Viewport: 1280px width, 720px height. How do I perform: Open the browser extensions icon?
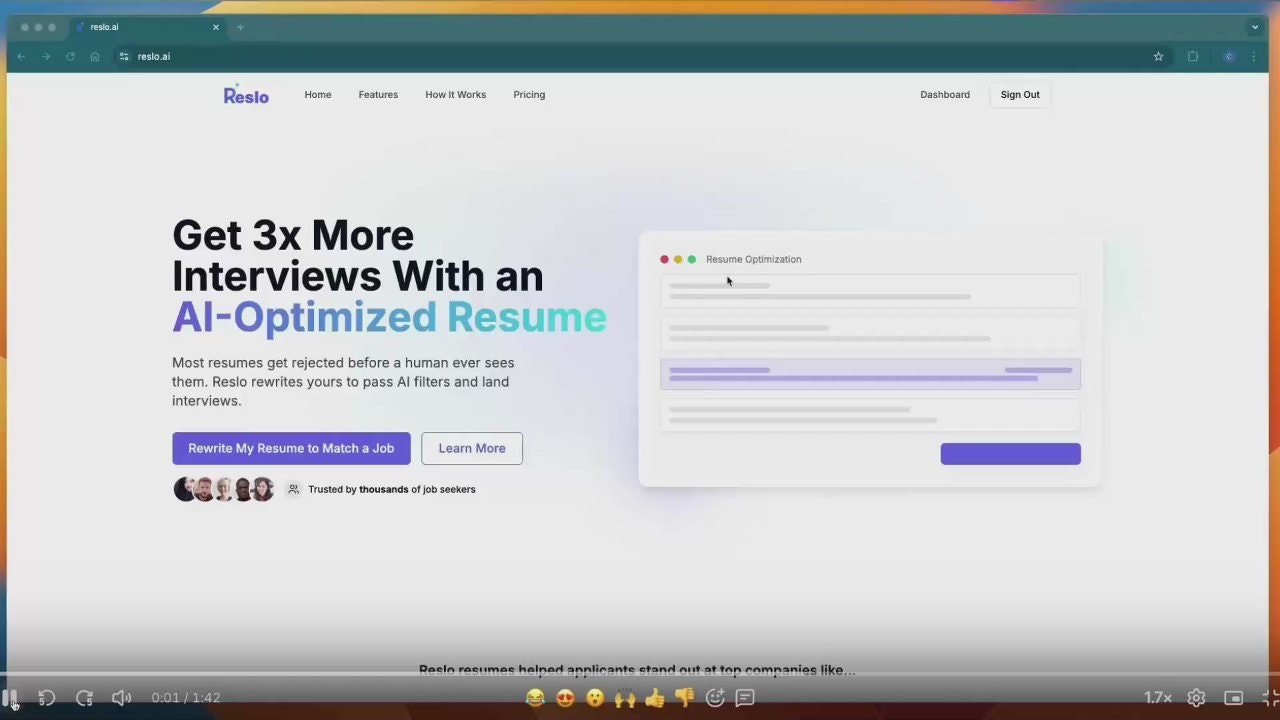tap(1193, 57)
